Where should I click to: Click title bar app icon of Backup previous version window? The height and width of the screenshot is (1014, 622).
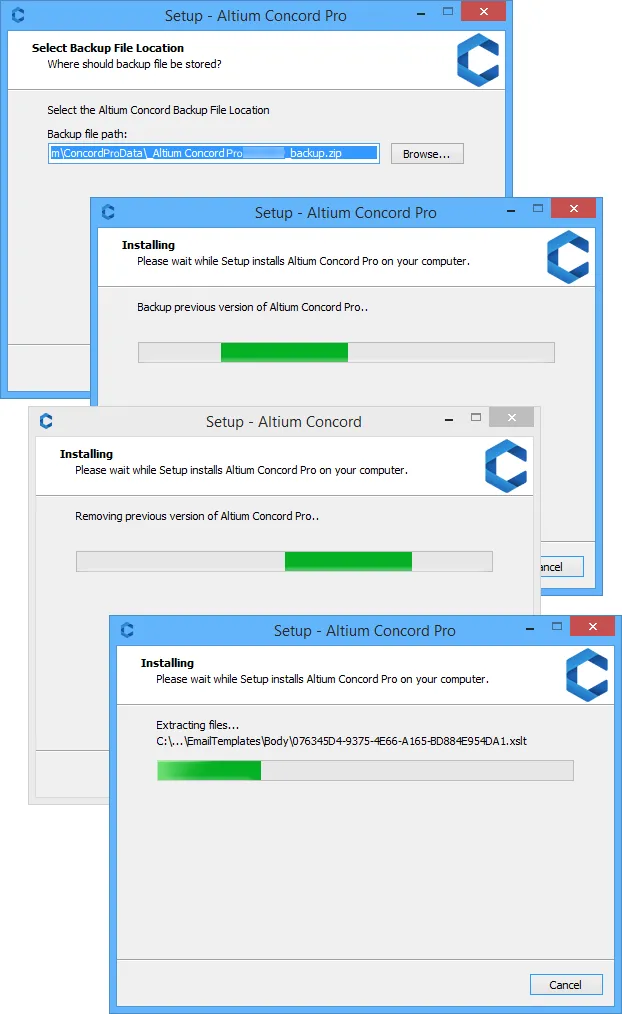pos(108,212)
